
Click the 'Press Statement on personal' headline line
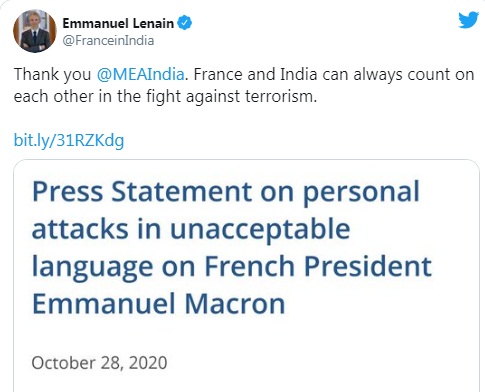[226, 192]
